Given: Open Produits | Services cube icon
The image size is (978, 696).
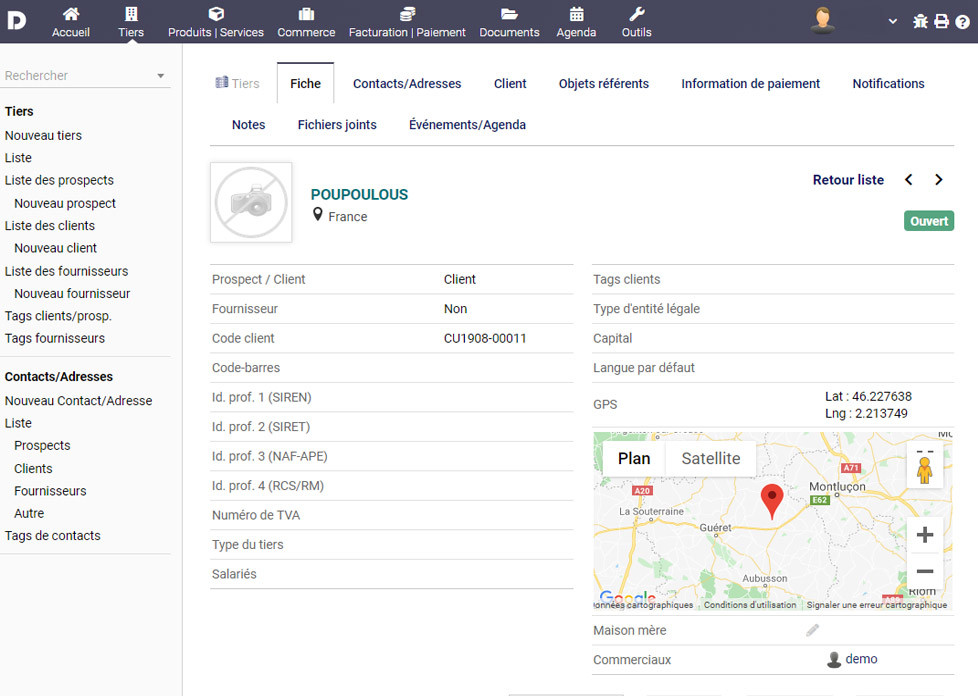Looking at the screenshot, I should [x=216, y=14].
